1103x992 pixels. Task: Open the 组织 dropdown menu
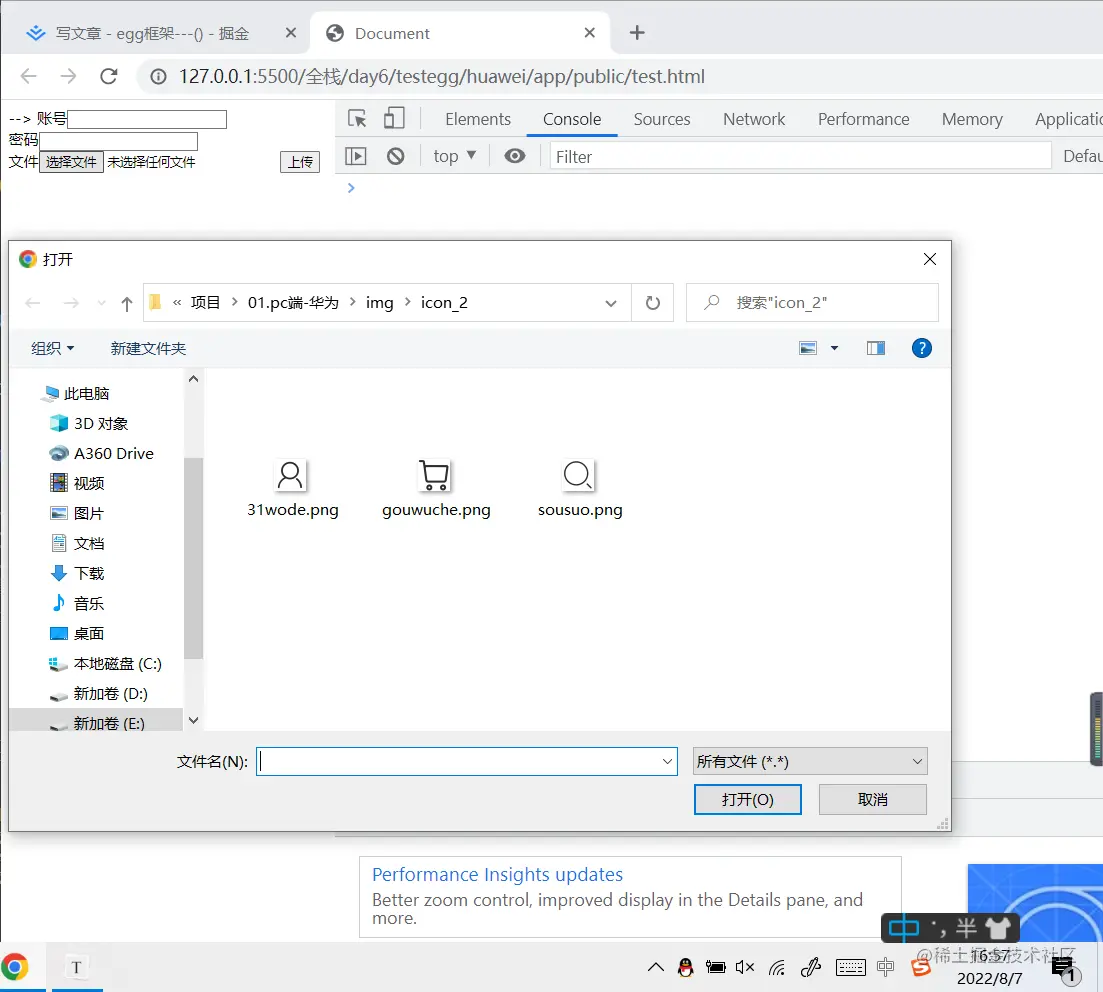[x=52, y=348]
